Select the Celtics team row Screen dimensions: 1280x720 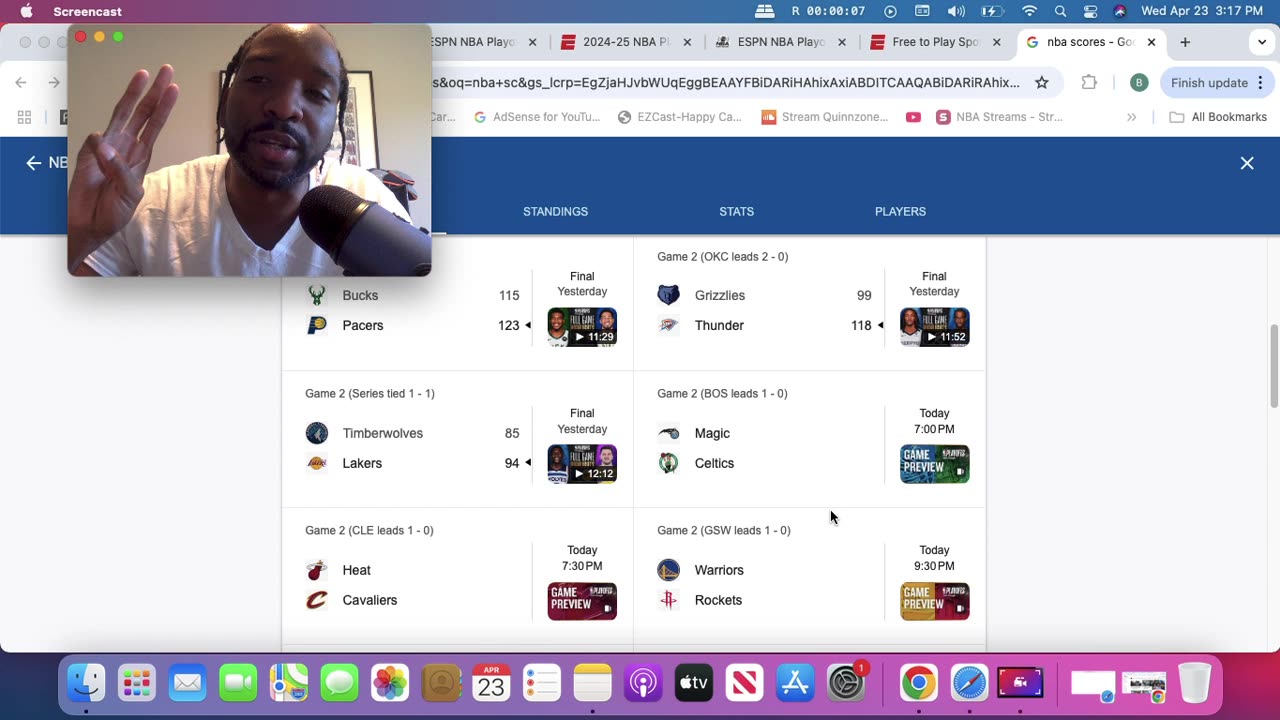click(x=765, y=463)
